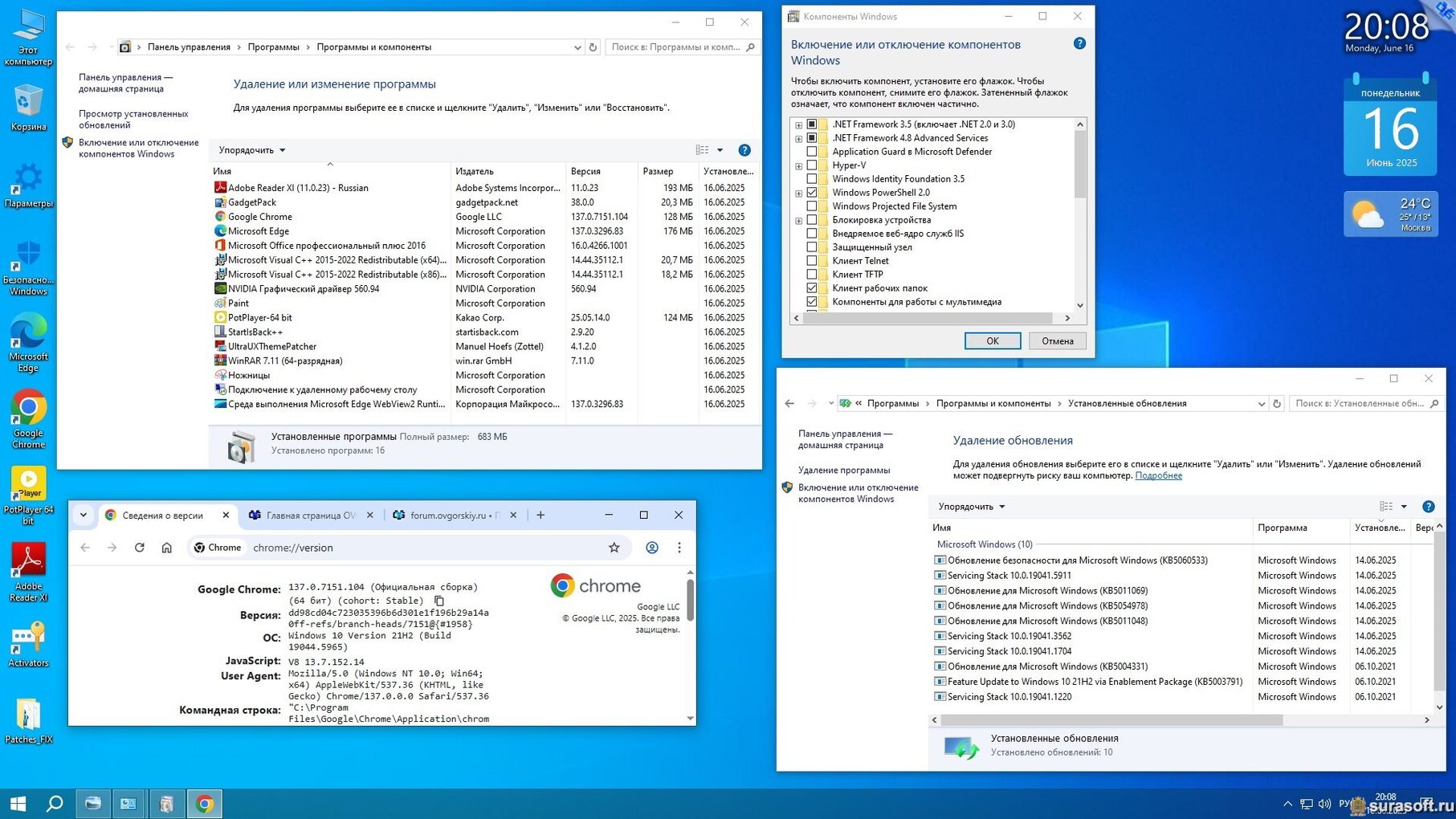Open the Подробнее link
Image resolution: width=1456 pixels, height=819 pixels.
(x=1158, y=475)
